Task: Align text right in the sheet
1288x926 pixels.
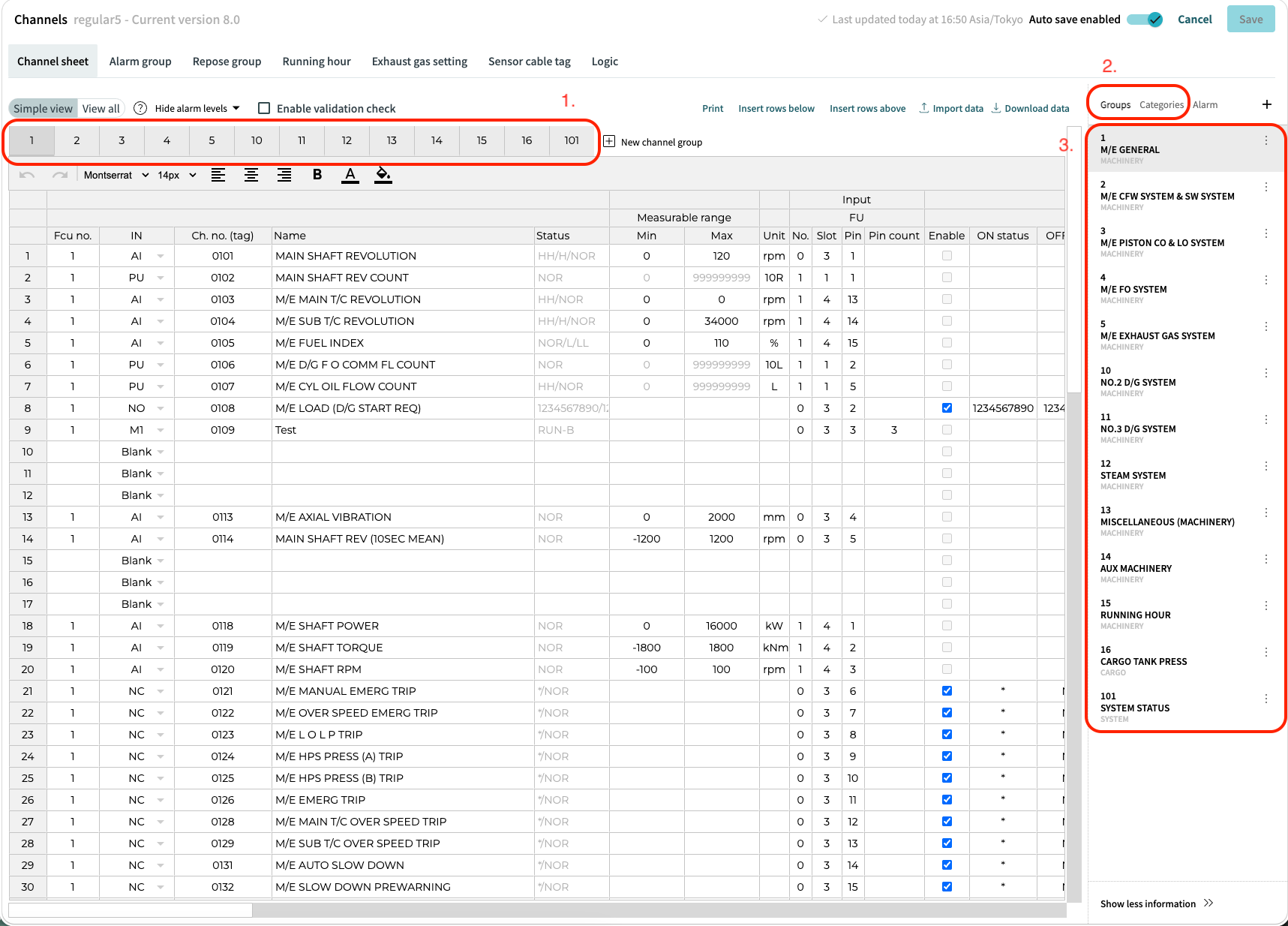Action: 284,175
